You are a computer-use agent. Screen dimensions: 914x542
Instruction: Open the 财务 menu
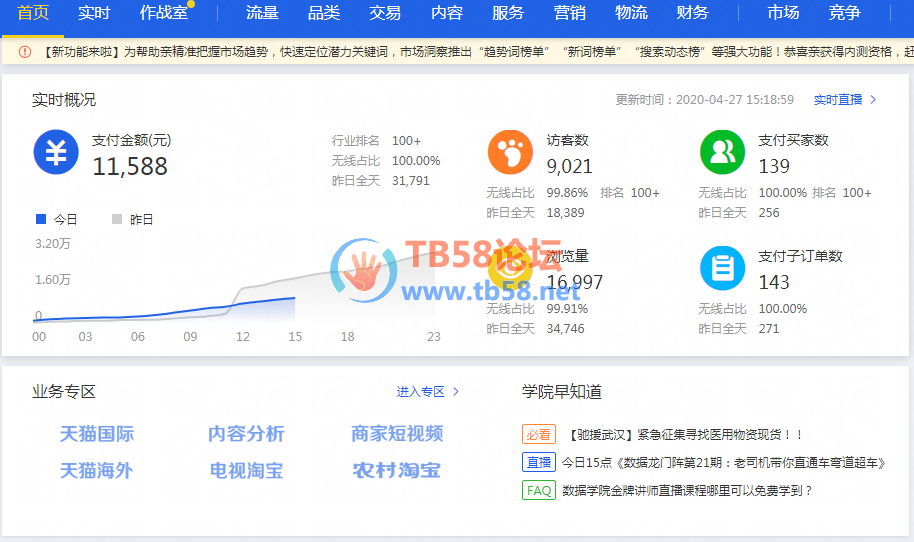(692, 12)
